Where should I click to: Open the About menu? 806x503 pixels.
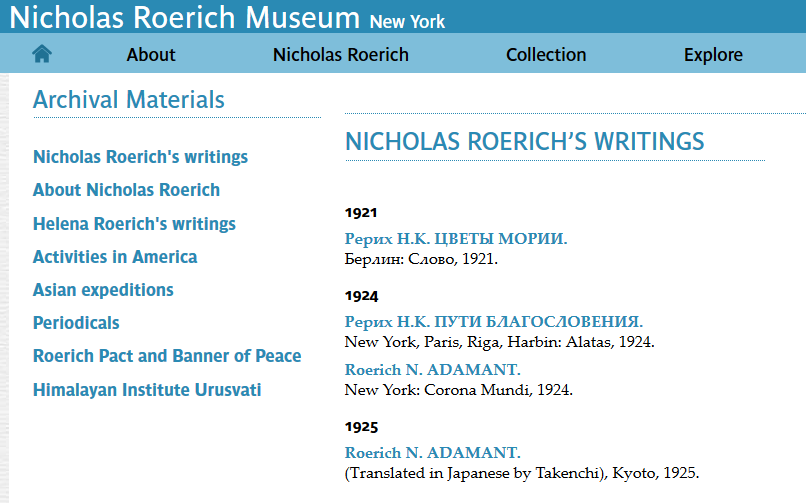[x=151, y=54]
